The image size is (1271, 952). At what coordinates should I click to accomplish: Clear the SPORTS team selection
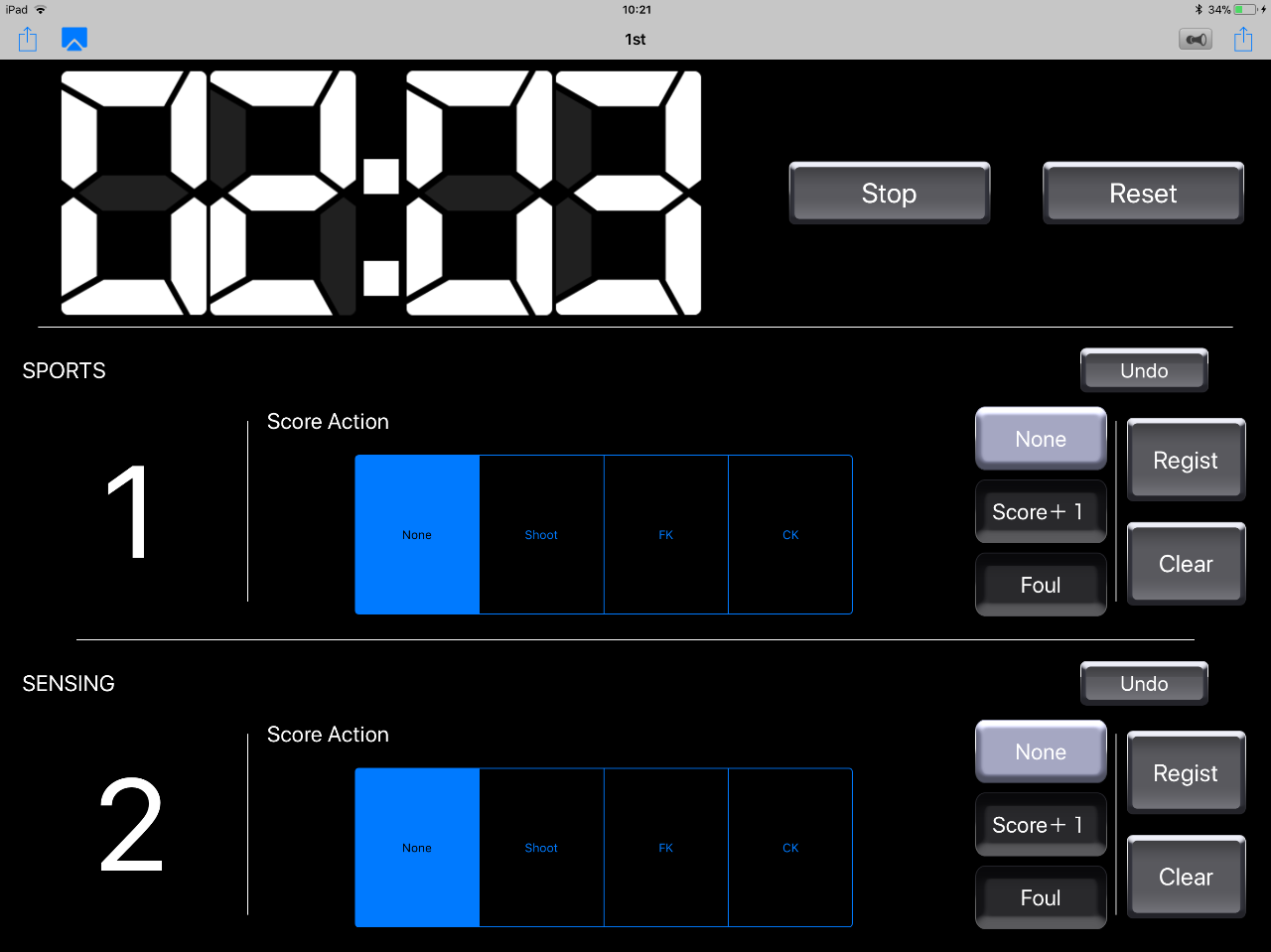(1186, 564)
